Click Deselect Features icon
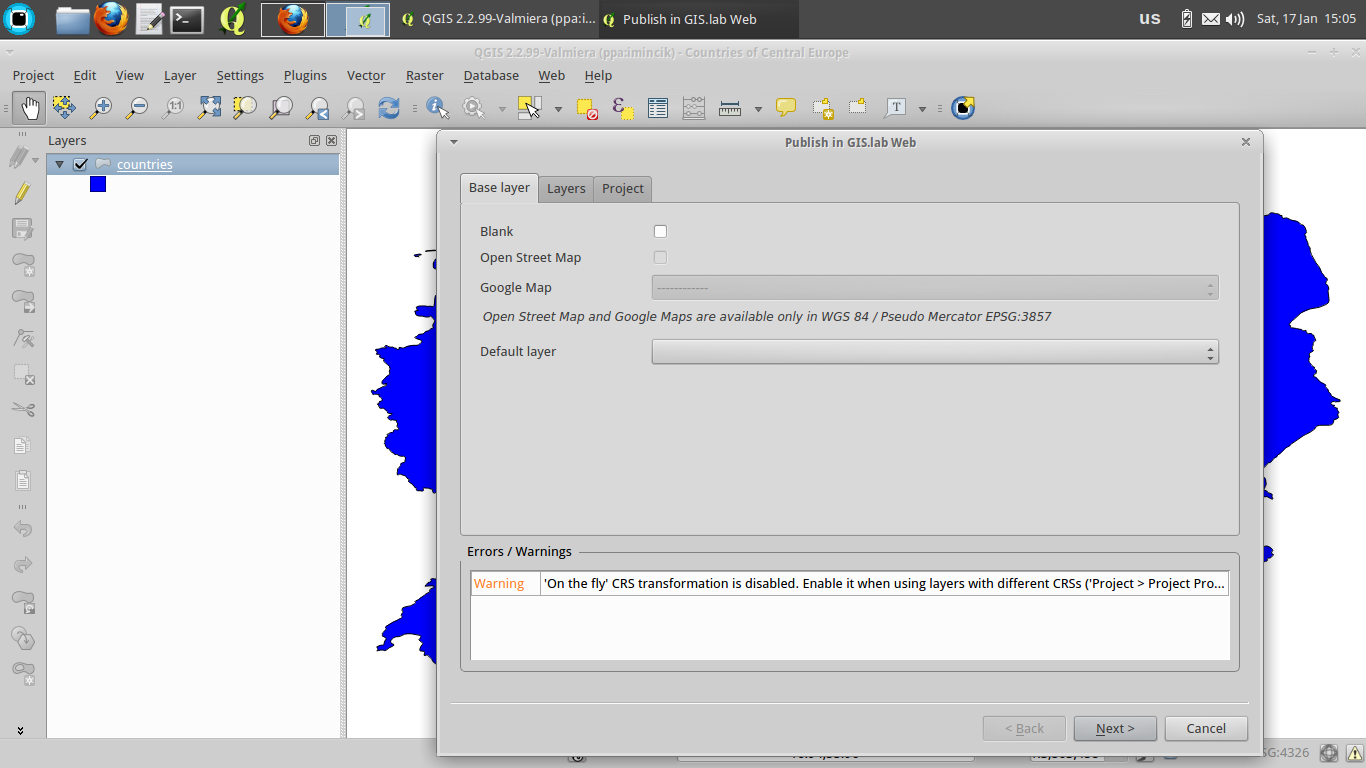 (587, 108)
